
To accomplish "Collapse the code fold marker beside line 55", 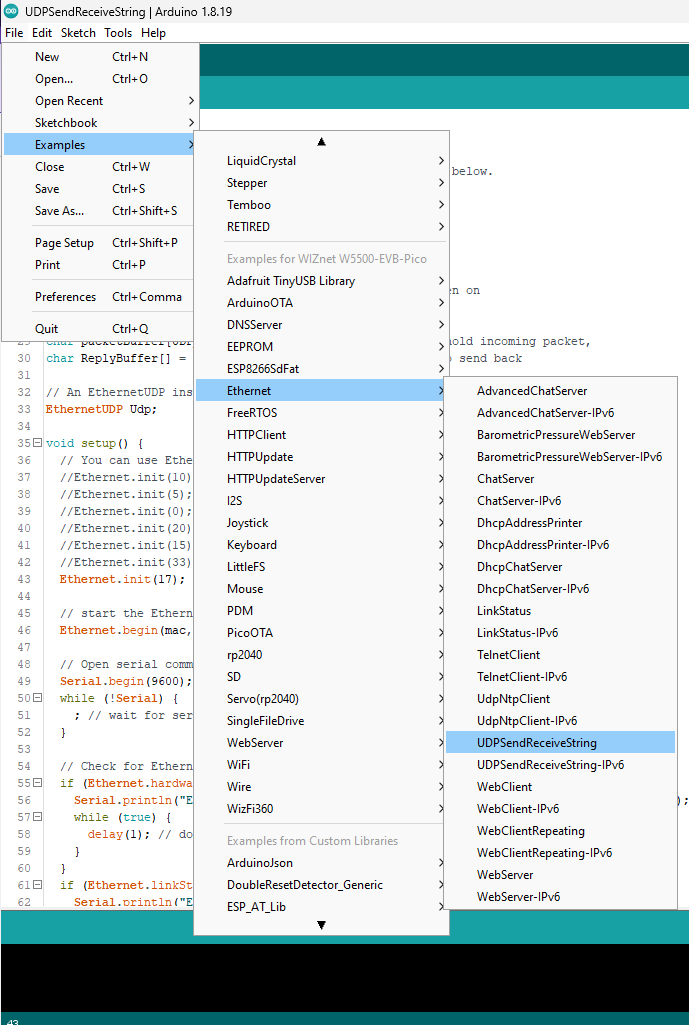I will [37, 782].
